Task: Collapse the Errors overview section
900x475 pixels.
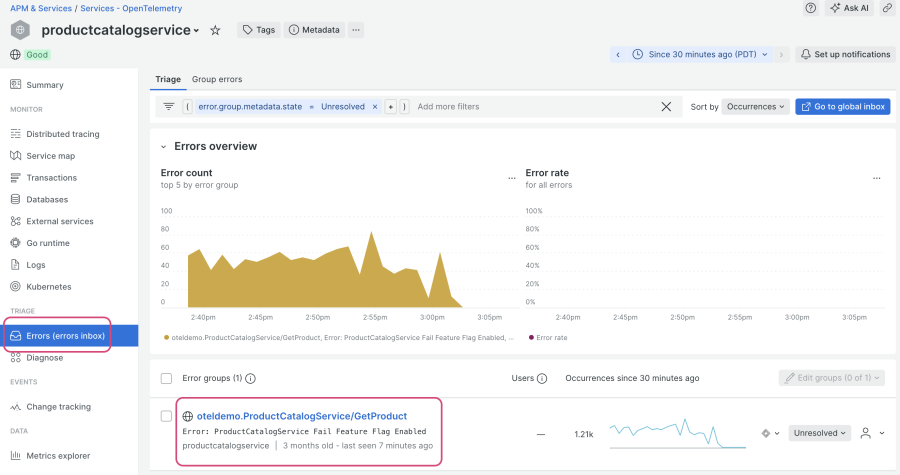Action: coord(164,147)
